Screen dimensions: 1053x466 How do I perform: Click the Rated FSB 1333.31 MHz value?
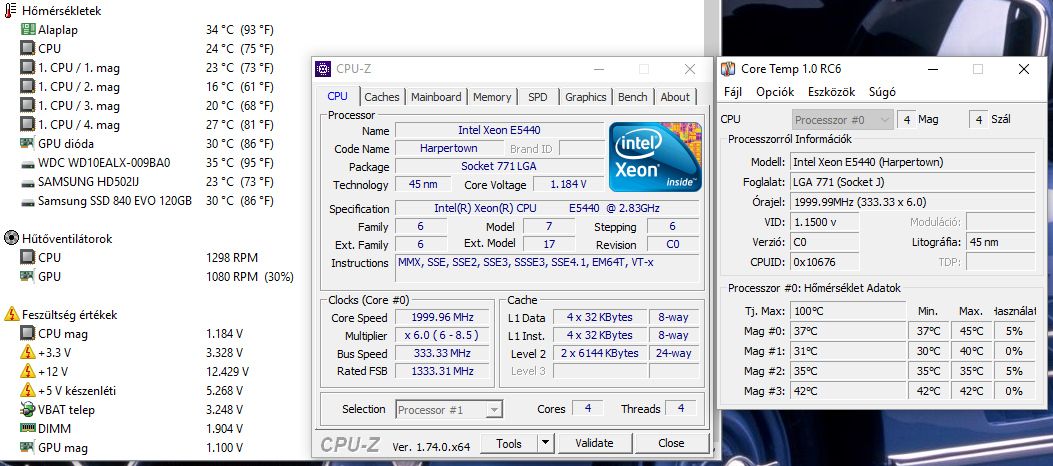443,371
